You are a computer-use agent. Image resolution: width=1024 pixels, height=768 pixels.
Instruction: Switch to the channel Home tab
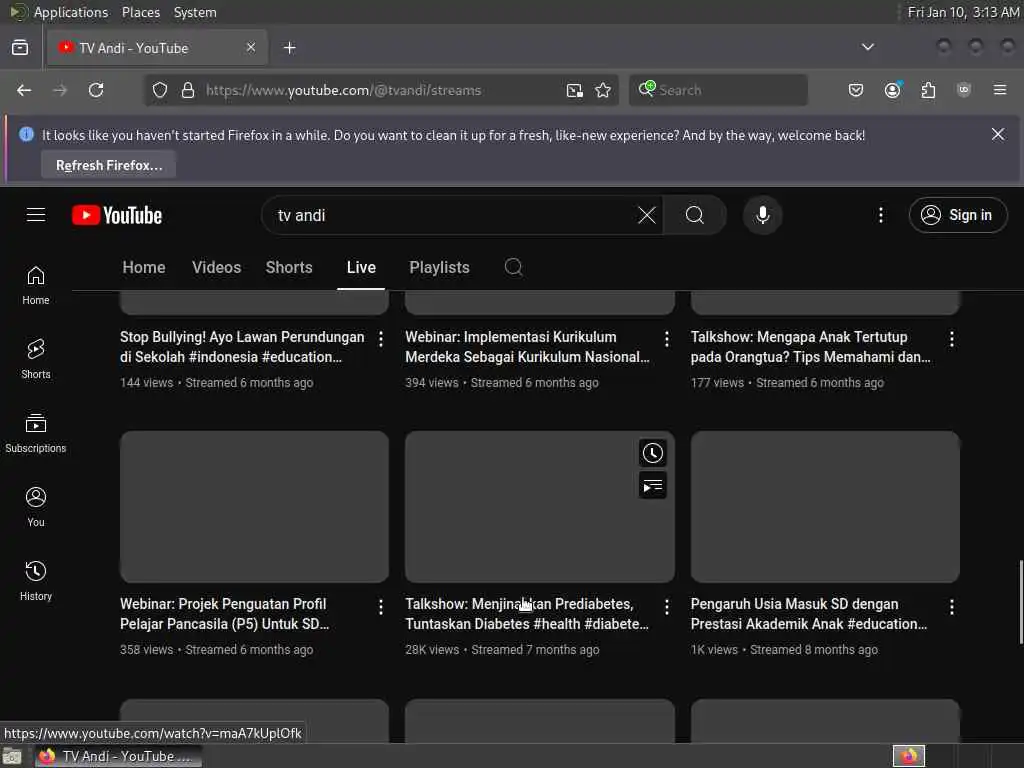pos(144,267)
